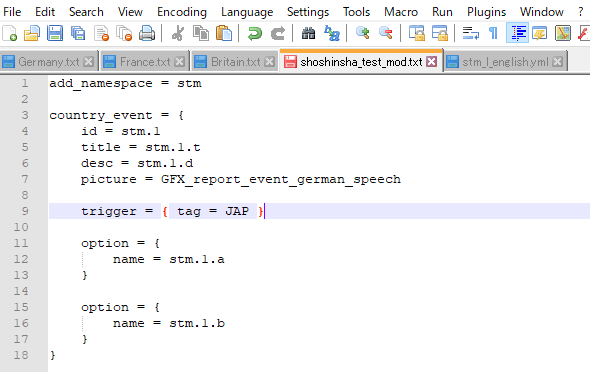This screenshot has width=590, height=372.
Task: Open the Encoding menu
Action: click(x=182, y=12)
